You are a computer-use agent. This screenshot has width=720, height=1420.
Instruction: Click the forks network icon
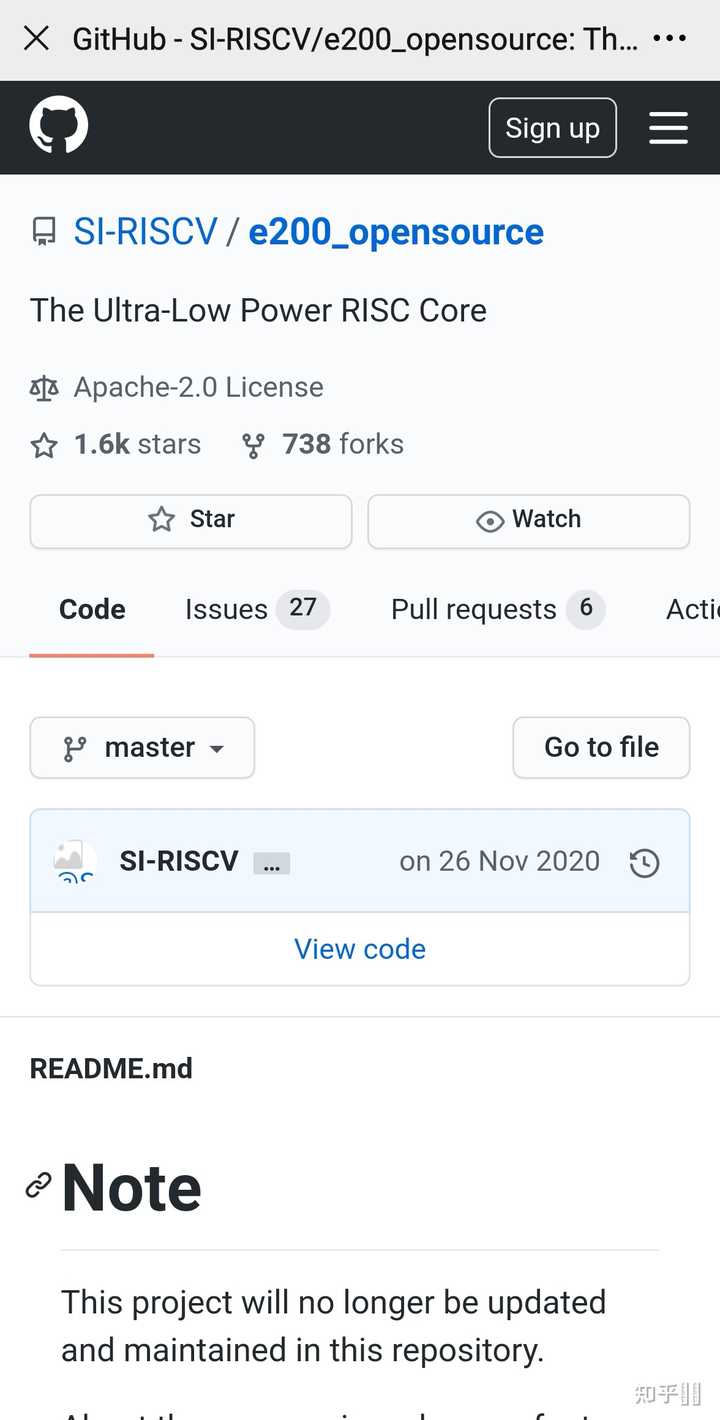point(253,445)
